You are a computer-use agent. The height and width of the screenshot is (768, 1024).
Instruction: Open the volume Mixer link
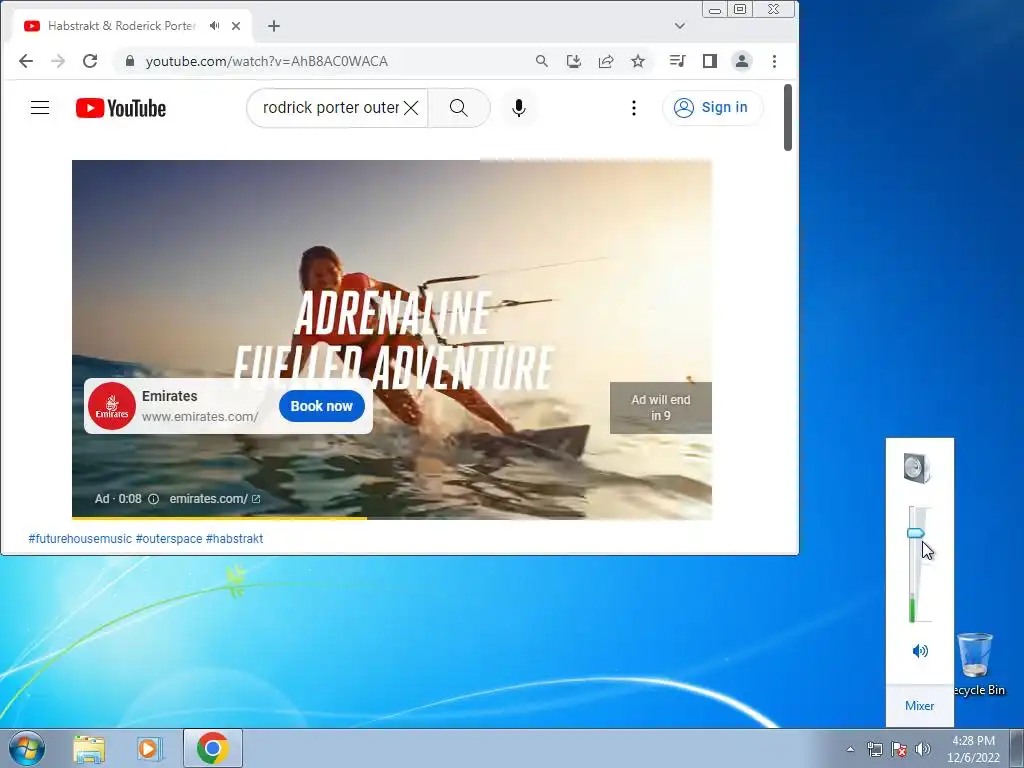920,706
